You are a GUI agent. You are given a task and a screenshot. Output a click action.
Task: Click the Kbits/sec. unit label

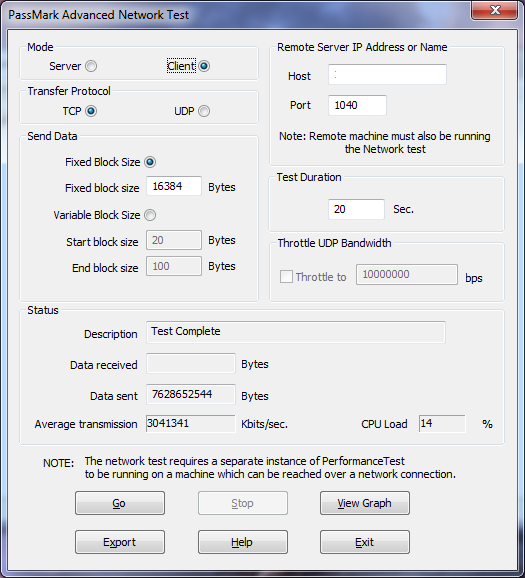point(264,424)
